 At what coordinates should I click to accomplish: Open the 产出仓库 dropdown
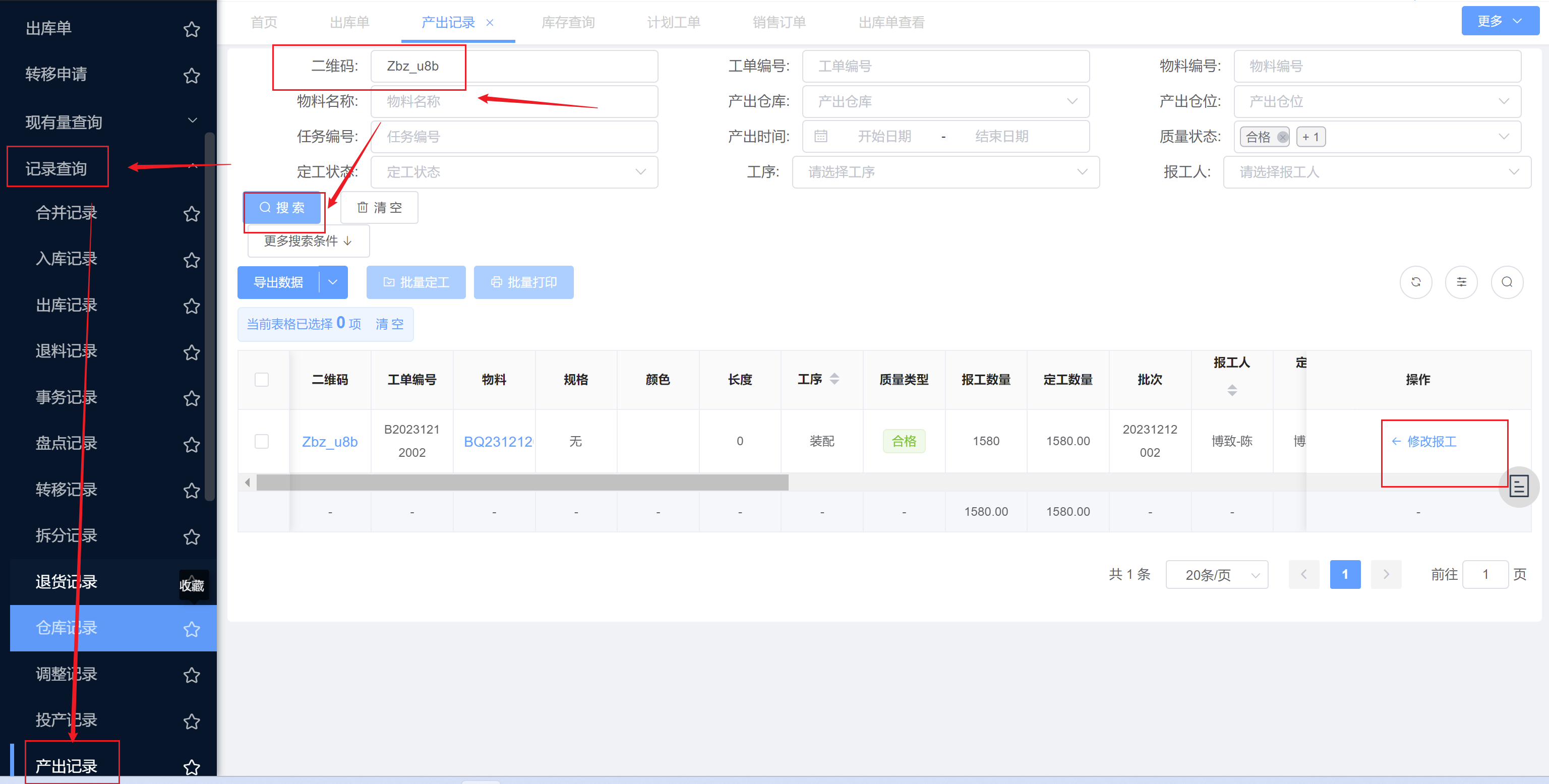click(945, 101)
